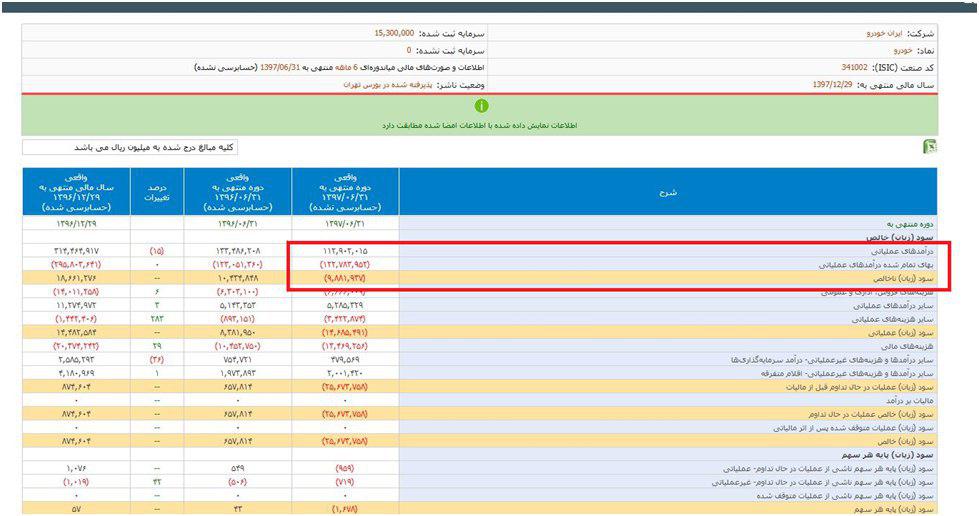
Task: Click the ISIC industry code 341002
Action: (x=854, y=67)
